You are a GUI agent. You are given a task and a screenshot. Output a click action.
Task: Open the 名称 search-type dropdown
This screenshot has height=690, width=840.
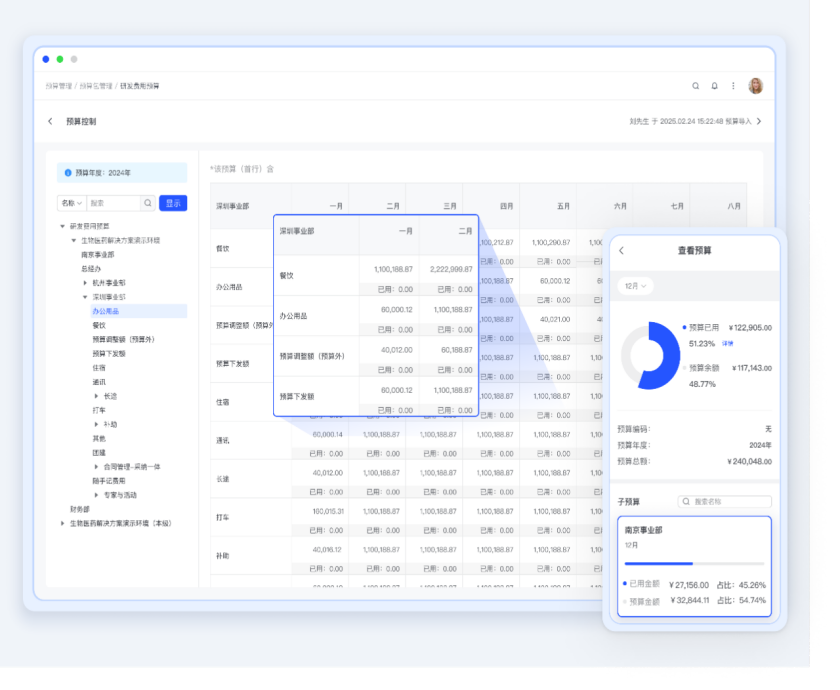point(71,203)
